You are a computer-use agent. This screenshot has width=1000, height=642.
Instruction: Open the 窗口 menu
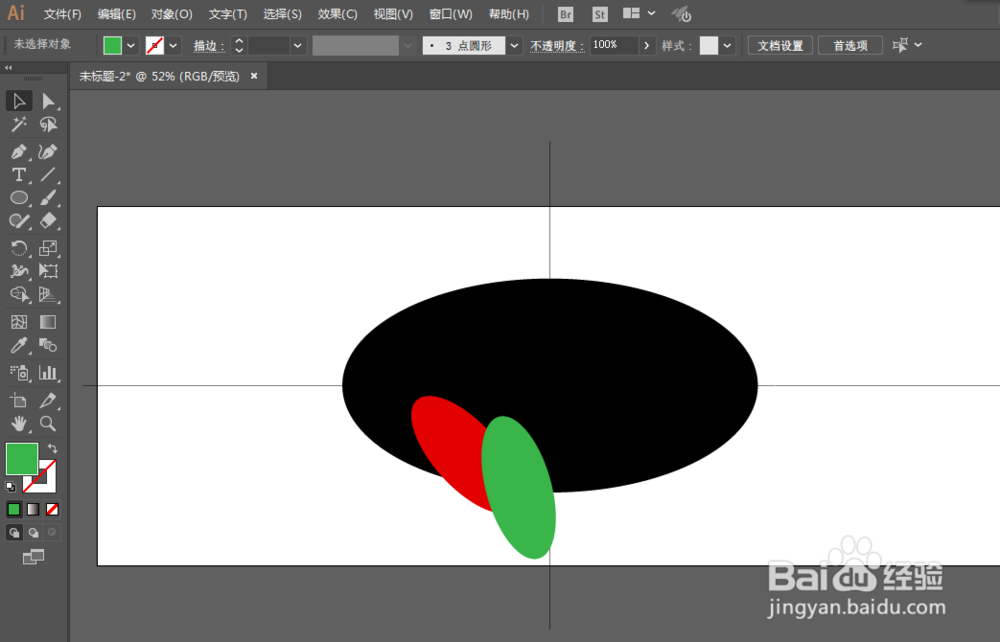point(450,14)
